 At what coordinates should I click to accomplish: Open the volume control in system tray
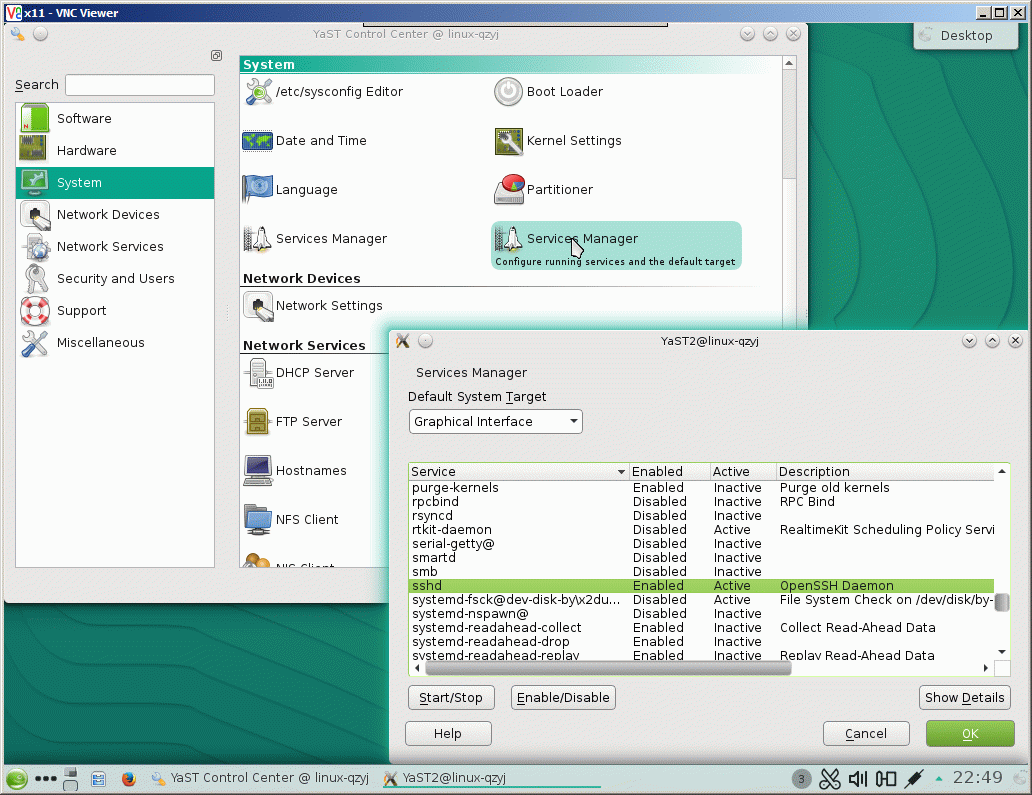858,779
